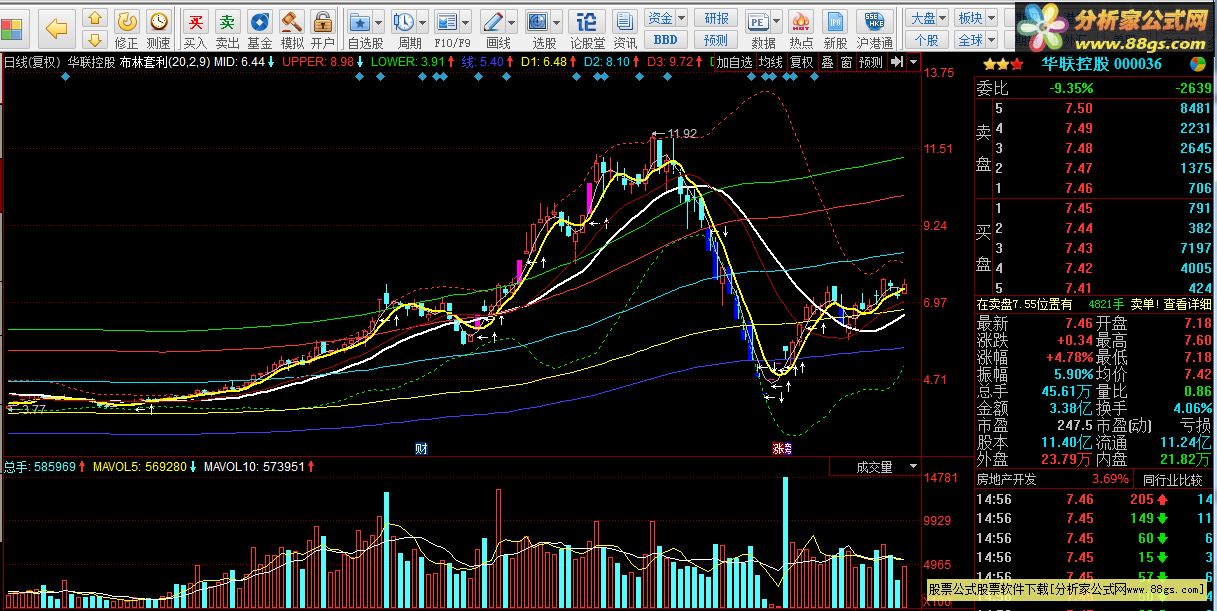Screen dimensions: 1217x611
Task: Click the MAVOL5: 569280 volume label
Action: [x=140, y=466]
